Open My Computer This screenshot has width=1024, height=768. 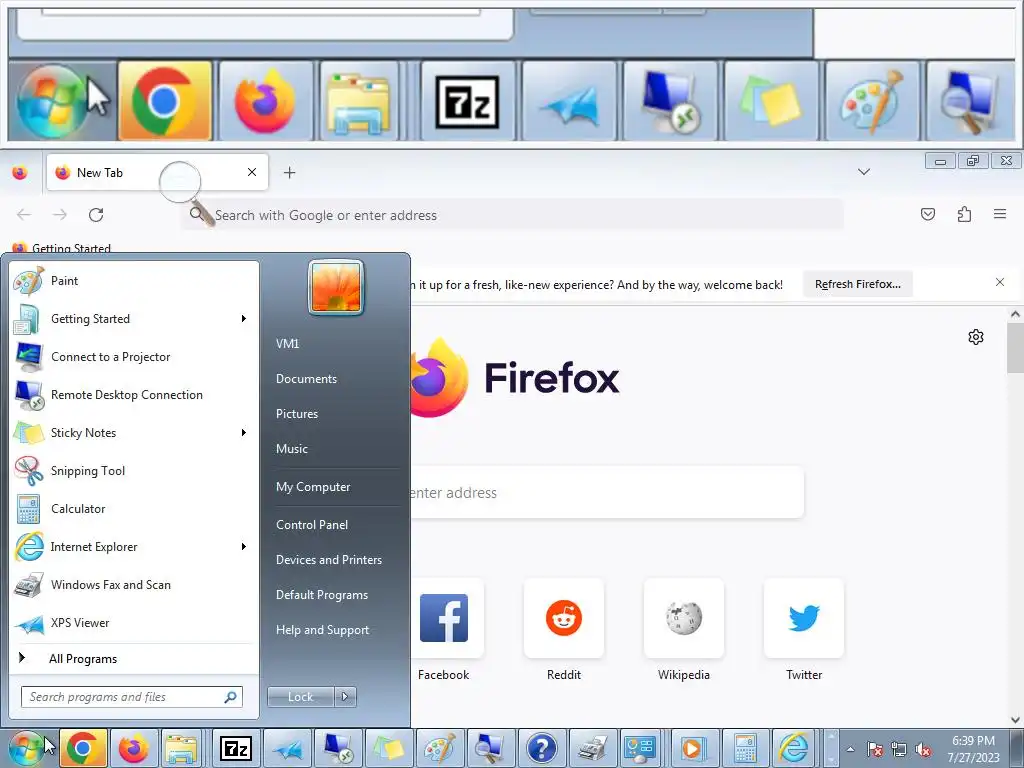pyautogui.click(x=313, y=487)
